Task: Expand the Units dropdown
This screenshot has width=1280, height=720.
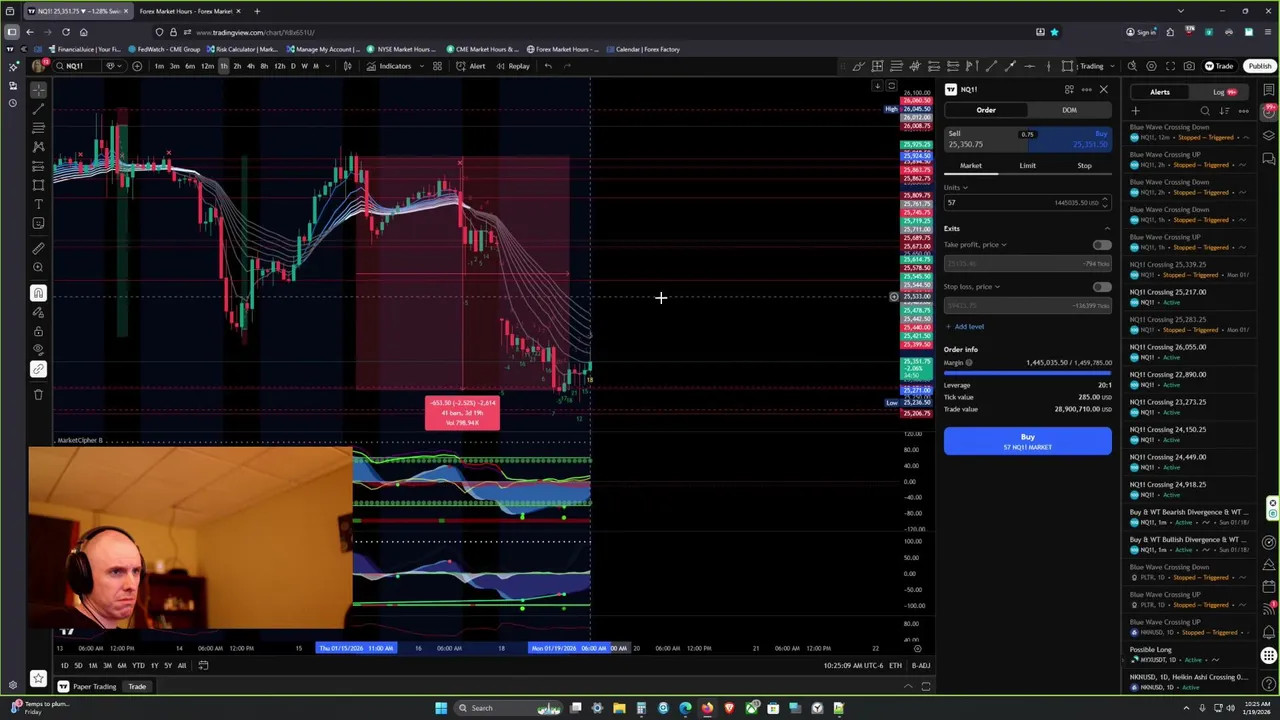Action: 956,187
